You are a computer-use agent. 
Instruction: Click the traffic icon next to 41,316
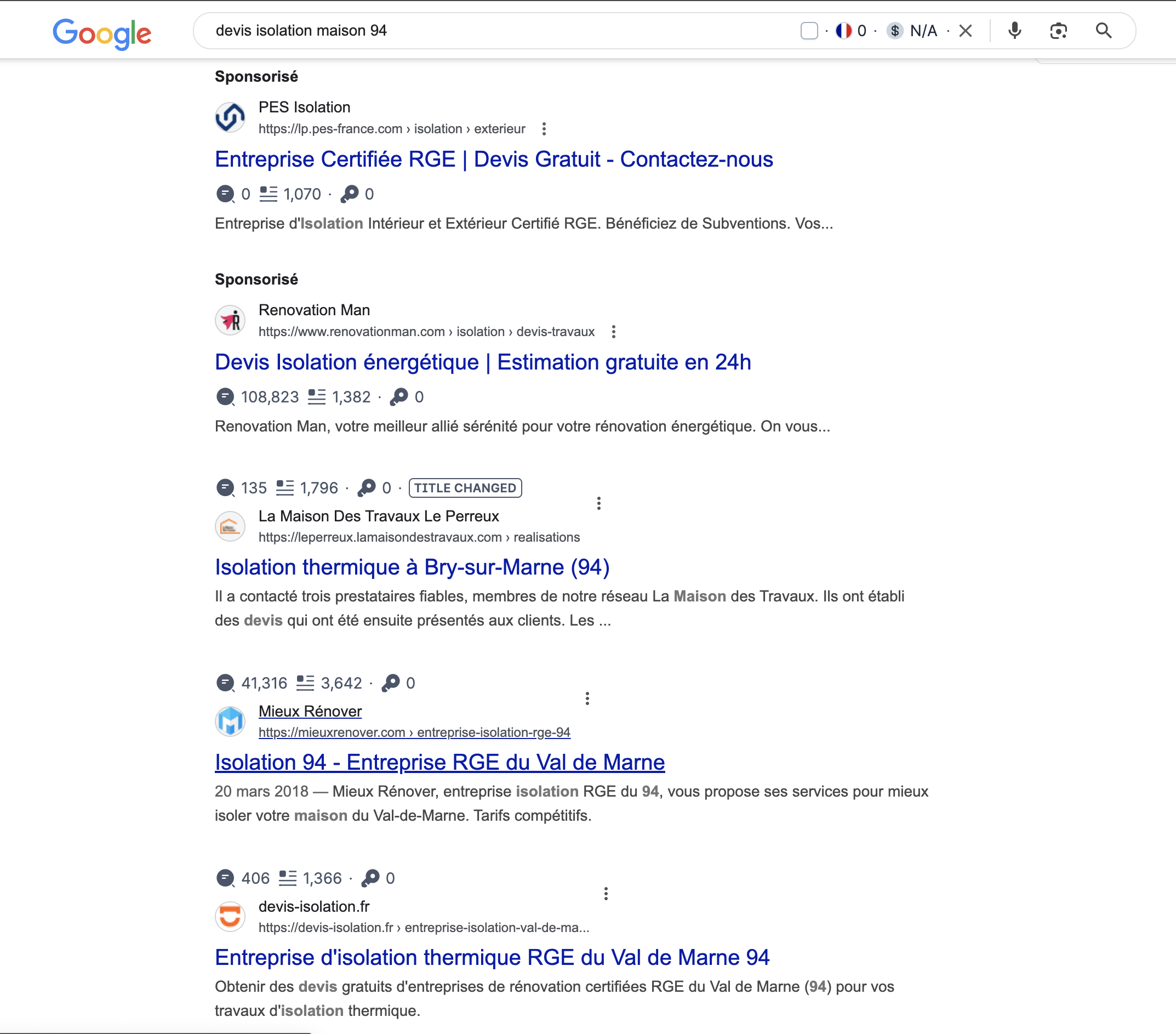pyautogui.click(x=225, y=683)
